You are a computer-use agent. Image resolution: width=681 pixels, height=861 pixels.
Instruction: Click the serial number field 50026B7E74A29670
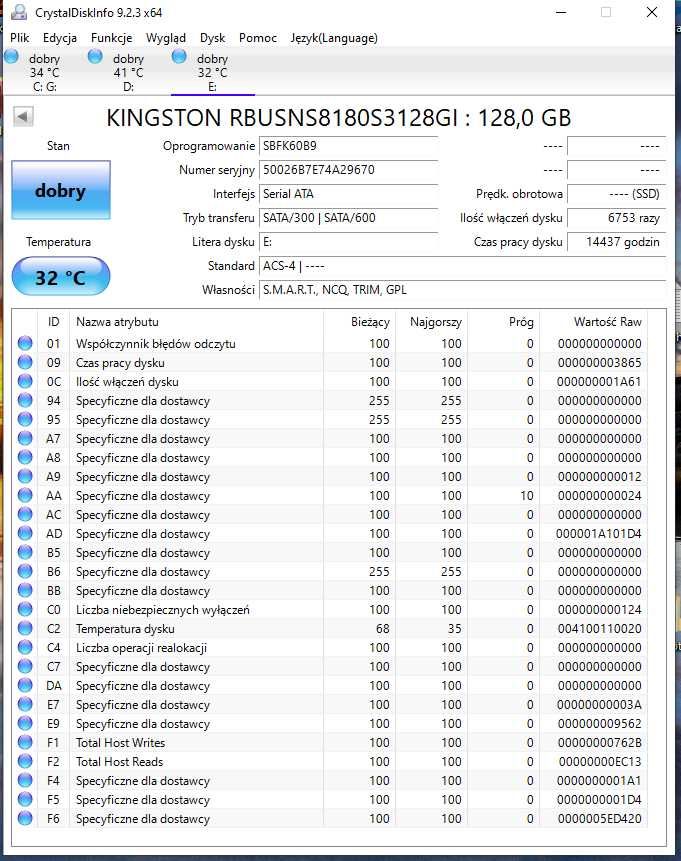(x=348, y=170)
